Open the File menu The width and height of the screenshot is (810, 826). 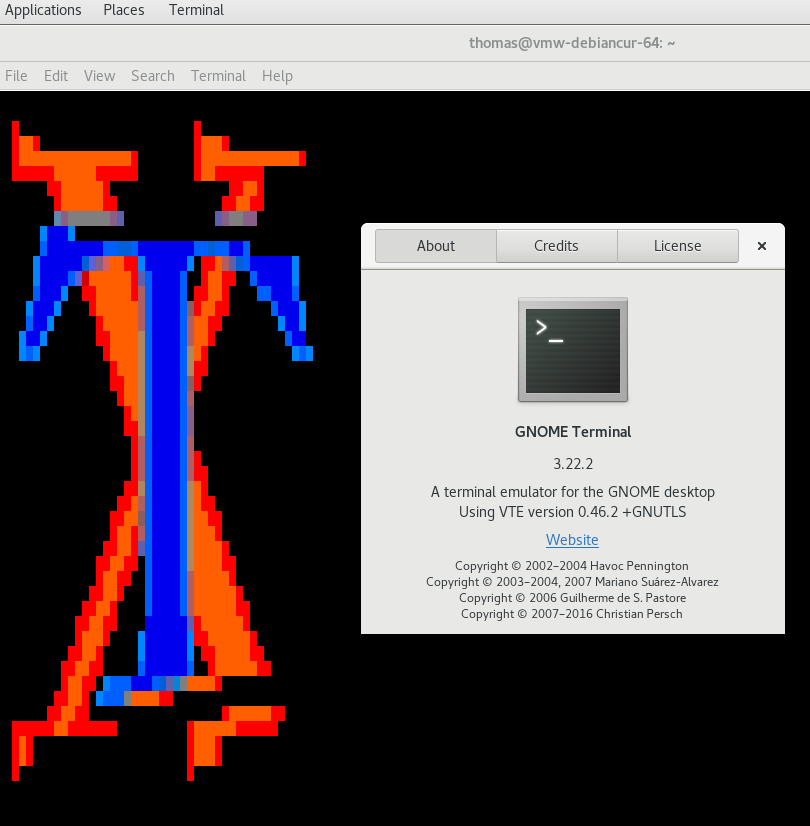(x=16, y=76)
